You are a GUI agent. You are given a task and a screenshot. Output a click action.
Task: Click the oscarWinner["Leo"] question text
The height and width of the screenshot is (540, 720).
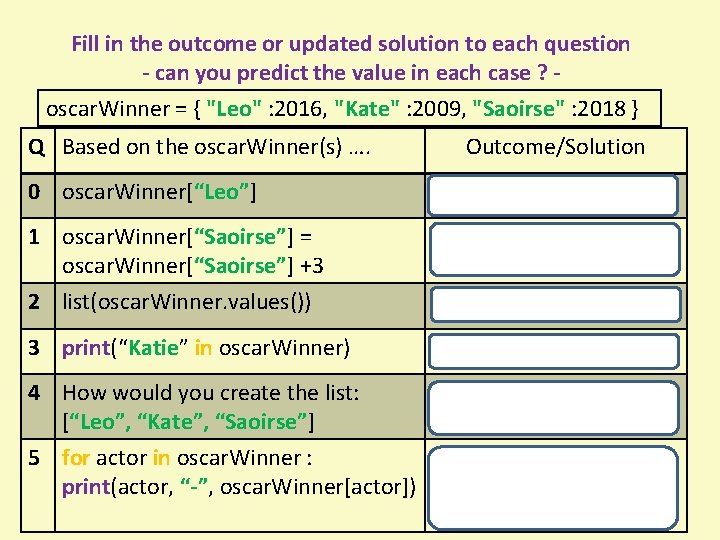(x=159, y=192)
